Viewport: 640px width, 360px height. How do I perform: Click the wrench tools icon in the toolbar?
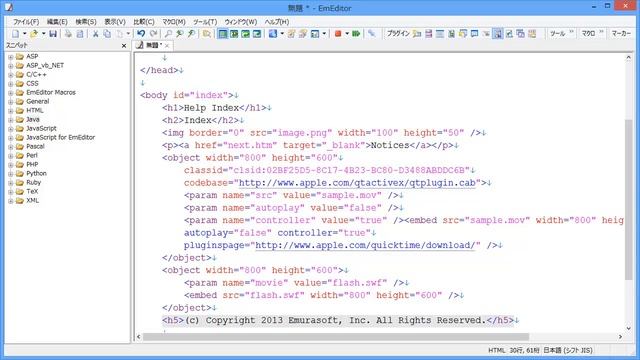(371, 34)
